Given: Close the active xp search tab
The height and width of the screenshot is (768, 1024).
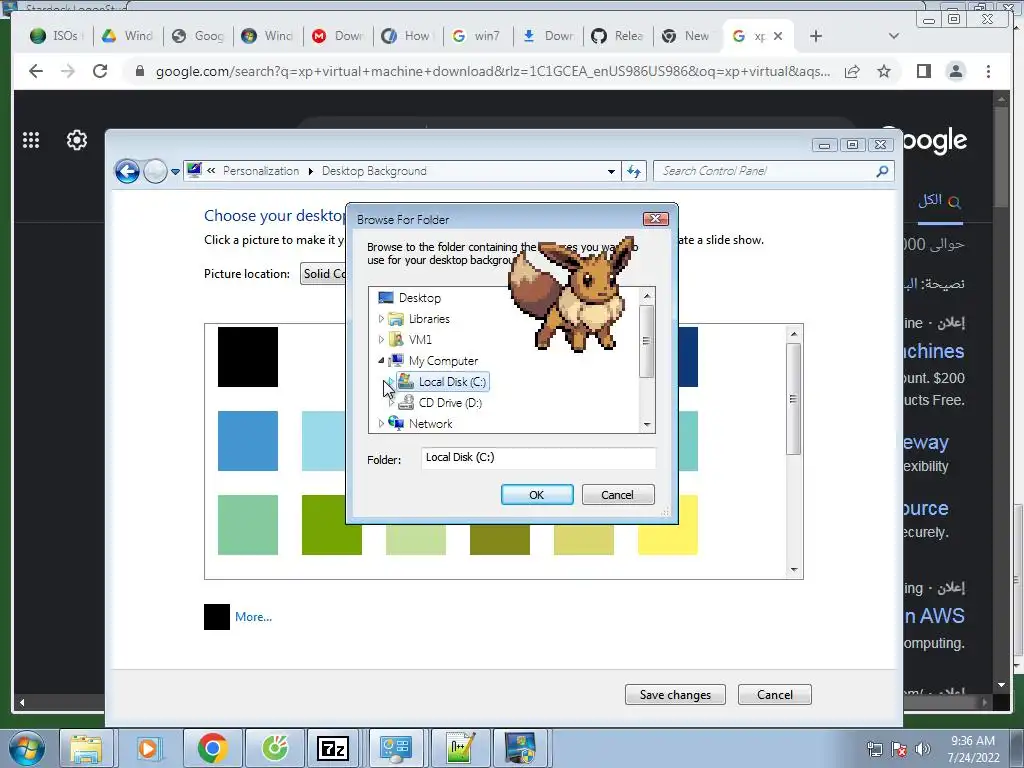Looking at the screenshot, I should pyautogui.click(x=778, y=37).
